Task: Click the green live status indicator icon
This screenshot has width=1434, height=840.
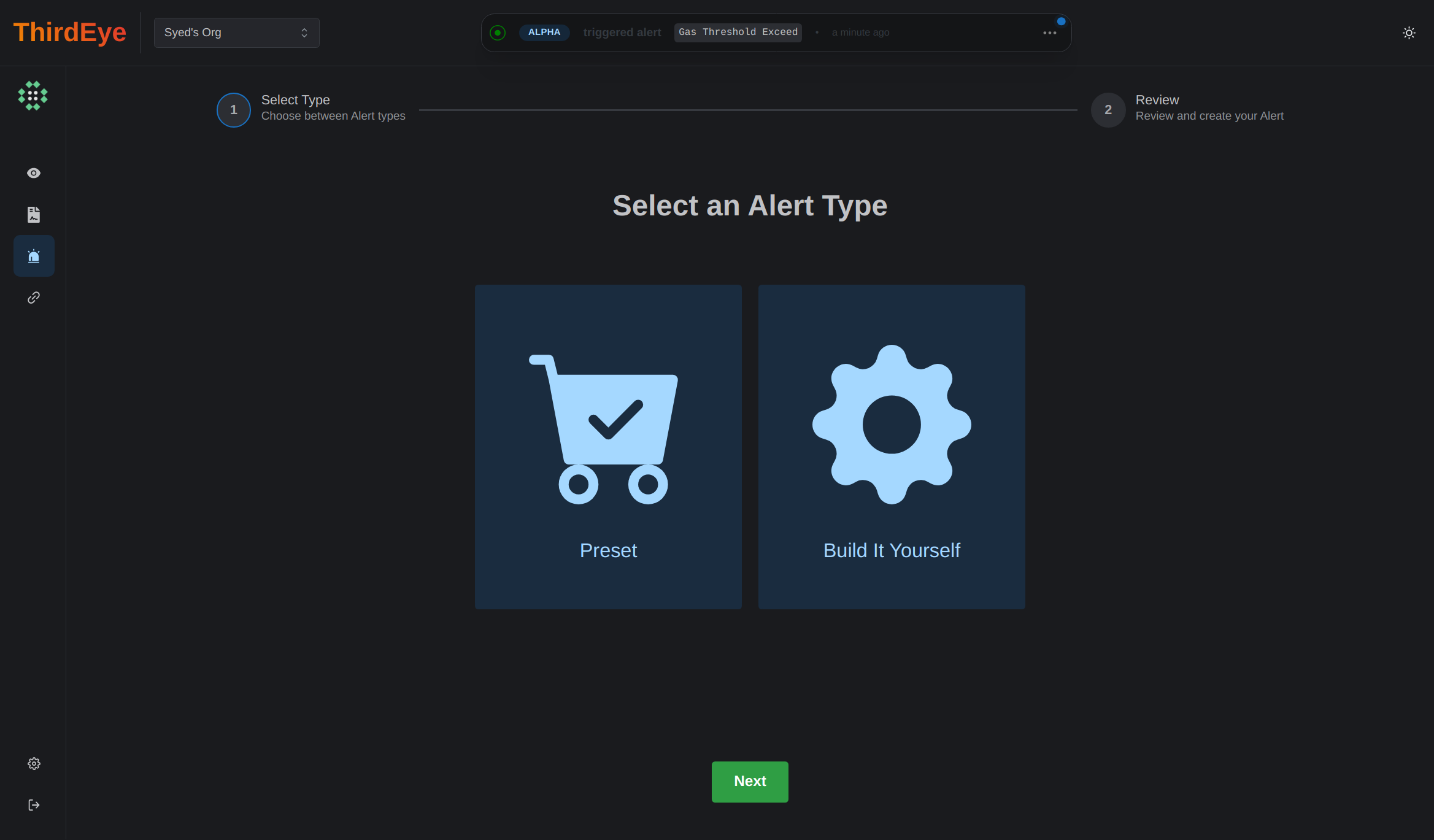Action: click(498, 33)
